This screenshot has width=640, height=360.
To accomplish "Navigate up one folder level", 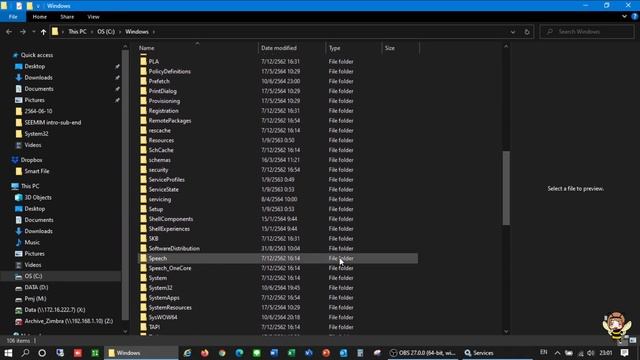I will [x=43, y=32].
